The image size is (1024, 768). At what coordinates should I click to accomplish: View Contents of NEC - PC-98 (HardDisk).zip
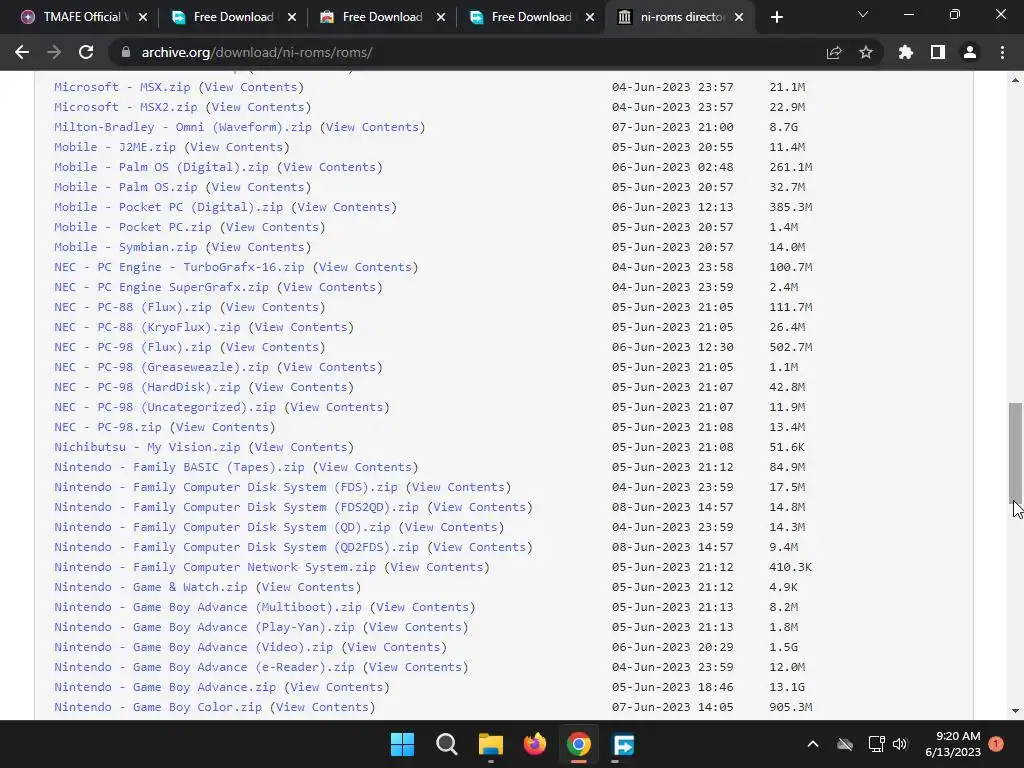(301, 387)
